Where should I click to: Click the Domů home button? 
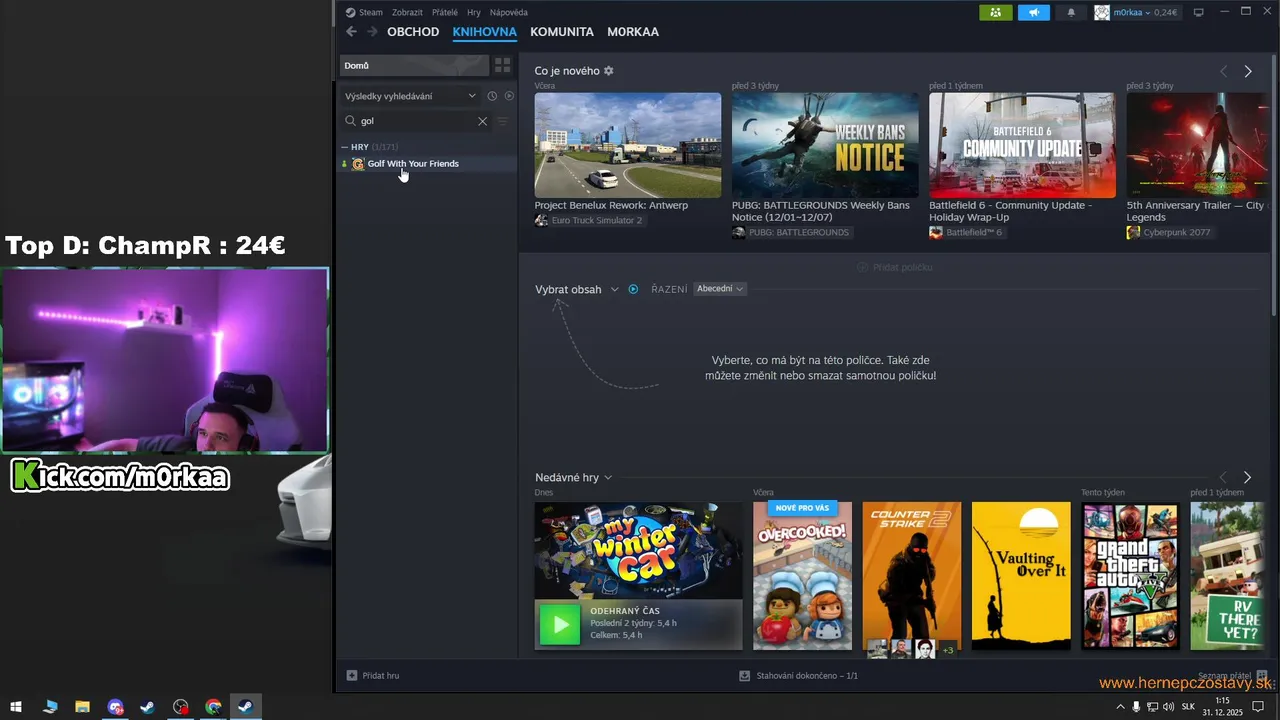[x=414, y=65]
